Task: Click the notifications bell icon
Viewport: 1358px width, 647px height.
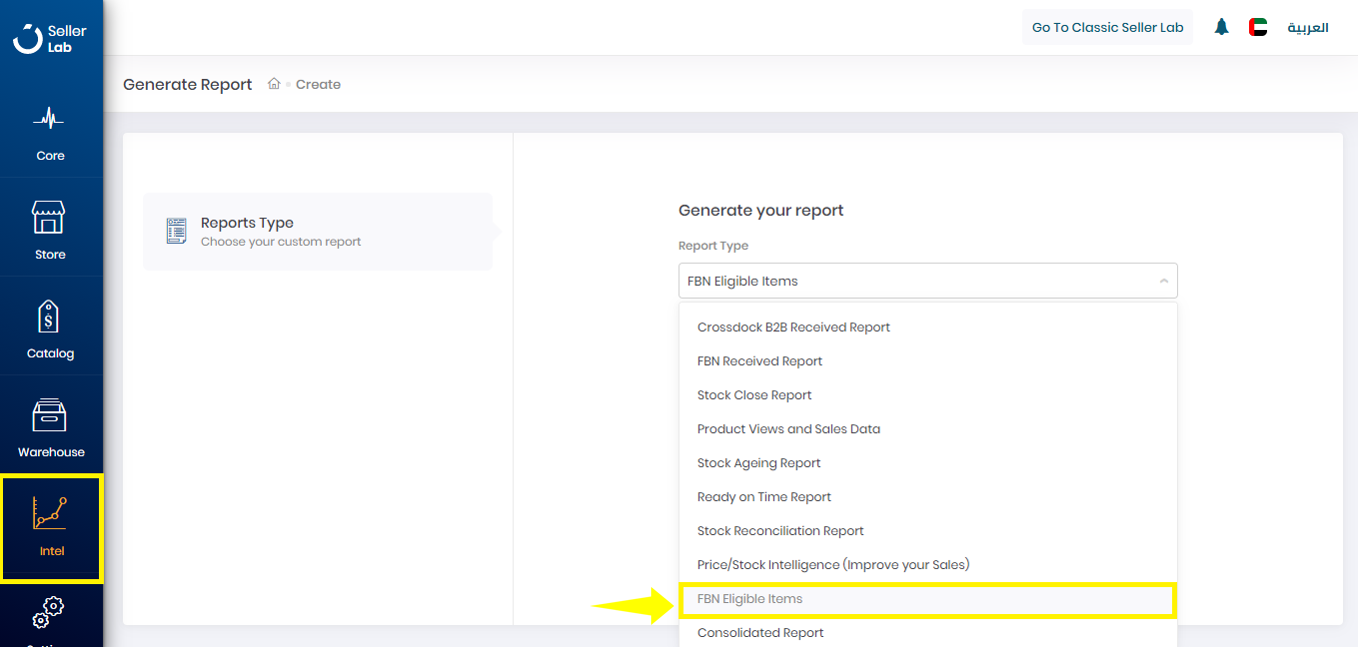Action: point(1221,27)
